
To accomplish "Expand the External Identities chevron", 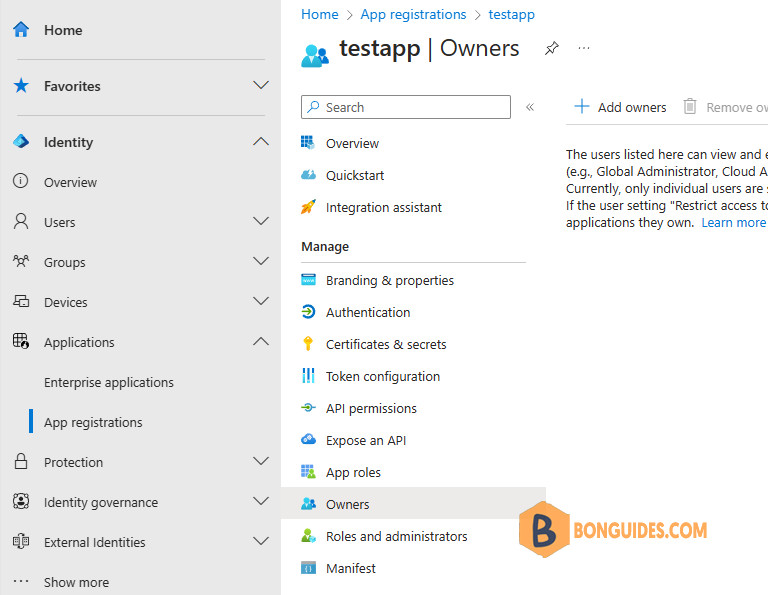I will (261, 541).
